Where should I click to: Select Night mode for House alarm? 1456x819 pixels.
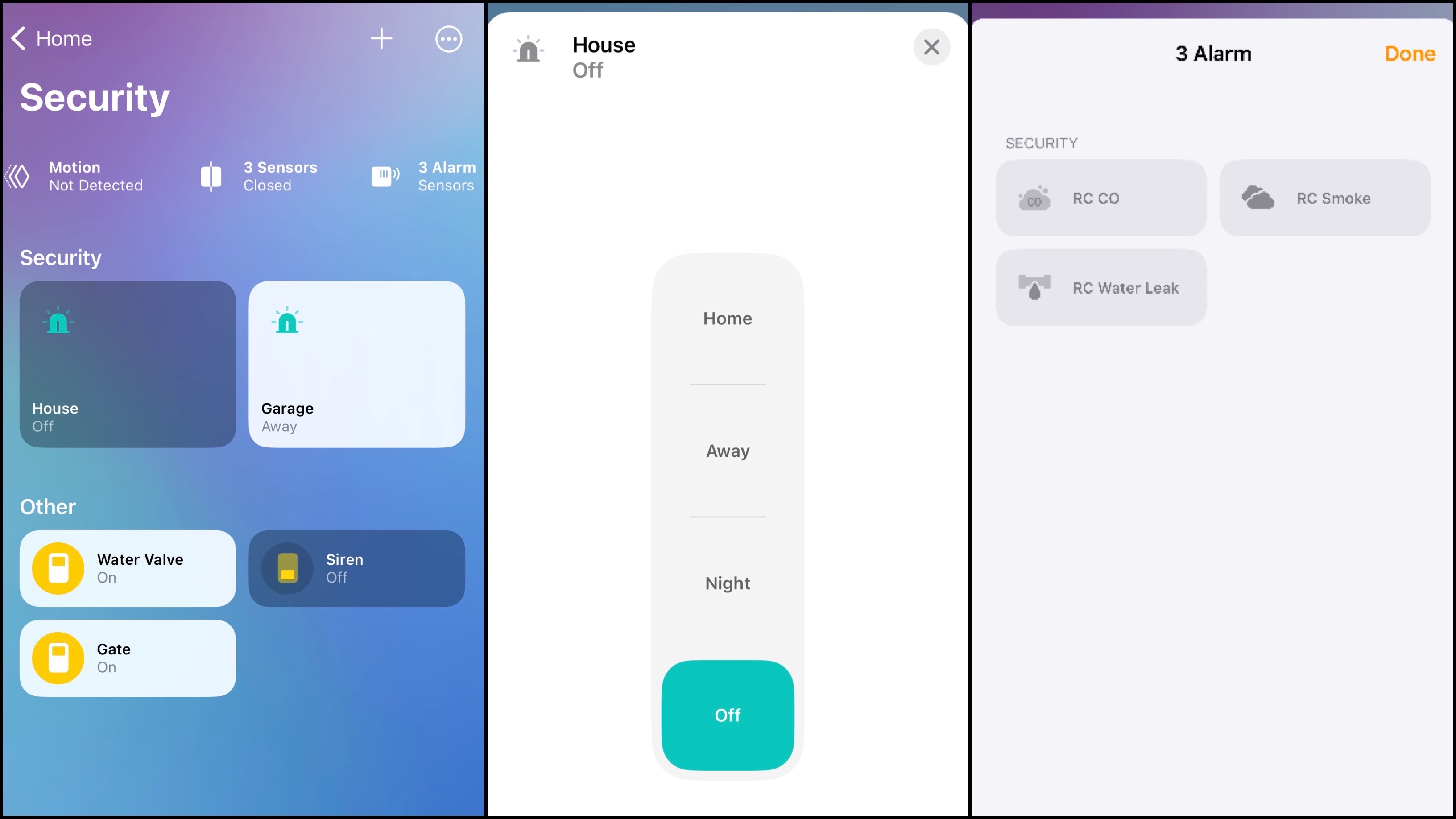pyautogui.click(x=727, y=582)
